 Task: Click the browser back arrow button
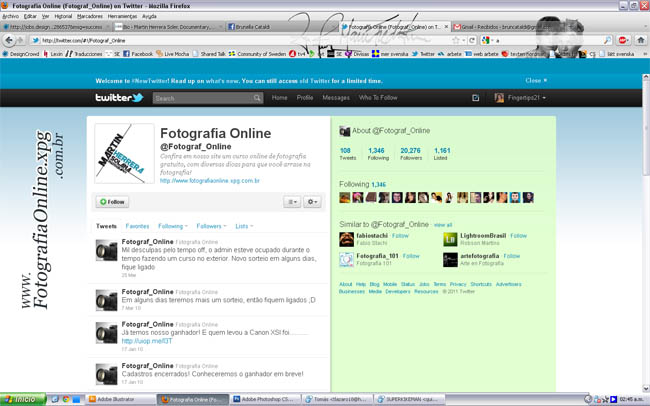(x=9, y=40)
